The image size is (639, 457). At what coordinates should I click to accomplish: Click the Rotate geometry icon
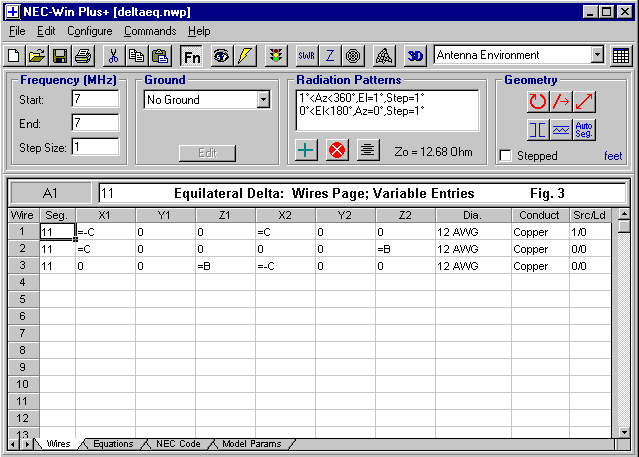(538, 101)
